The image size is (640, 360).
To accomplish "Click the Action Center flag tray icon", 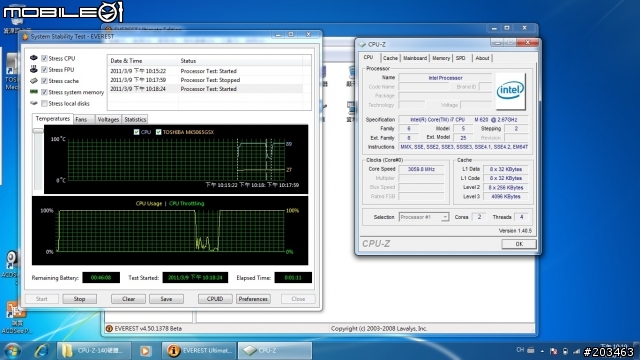I will (x=554, y=351).
